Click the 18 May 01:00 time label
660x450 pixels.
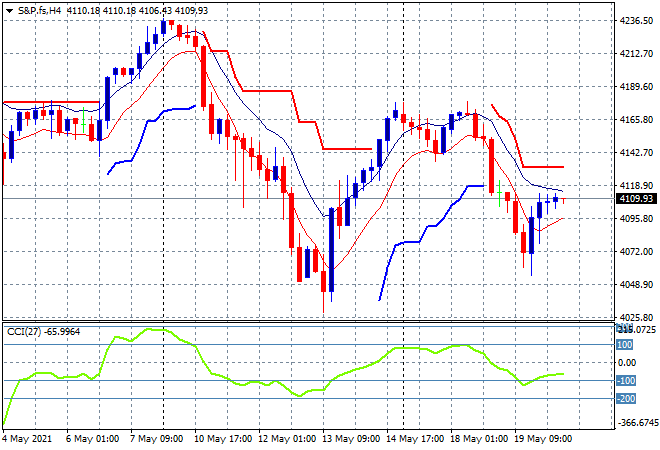(x=479, y=439)
